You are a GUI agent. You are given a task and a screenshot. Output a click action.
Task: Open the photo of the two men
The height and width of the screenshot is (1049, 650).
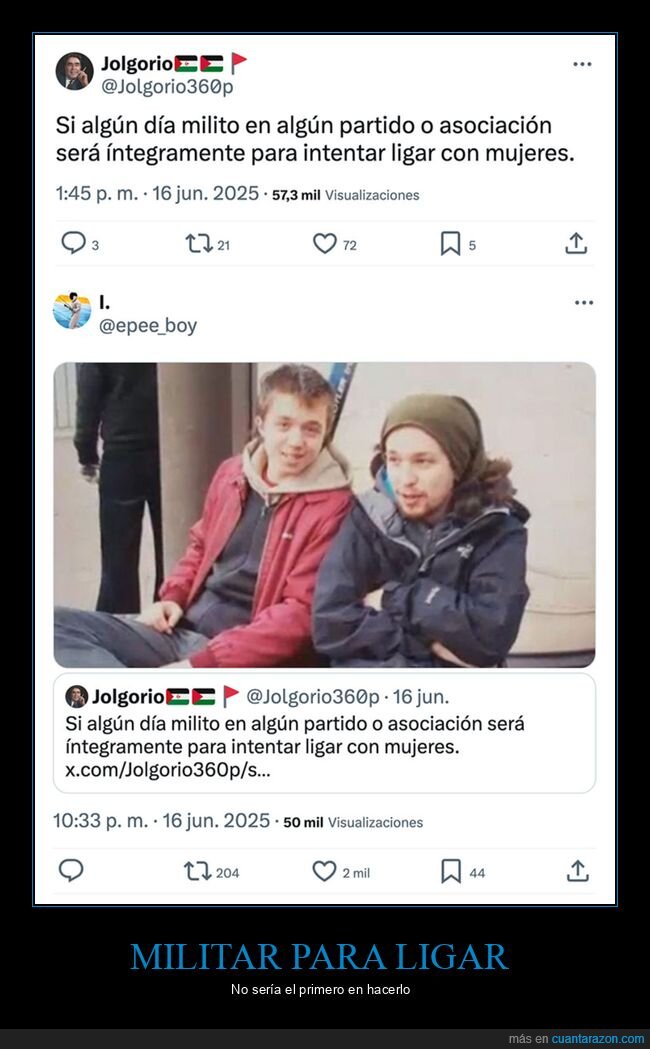pos(325,510)
